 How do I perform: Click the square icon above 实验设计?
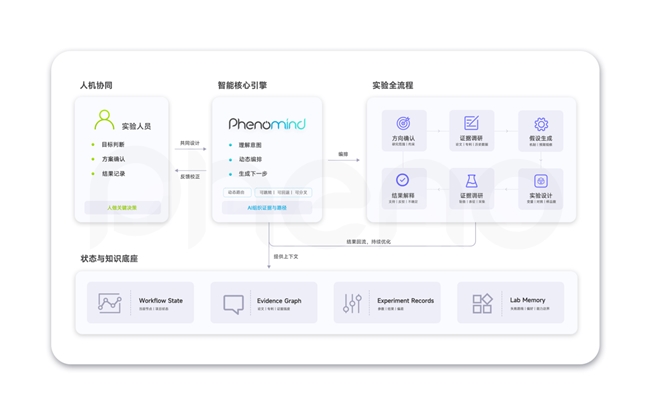tap(541, 181)
